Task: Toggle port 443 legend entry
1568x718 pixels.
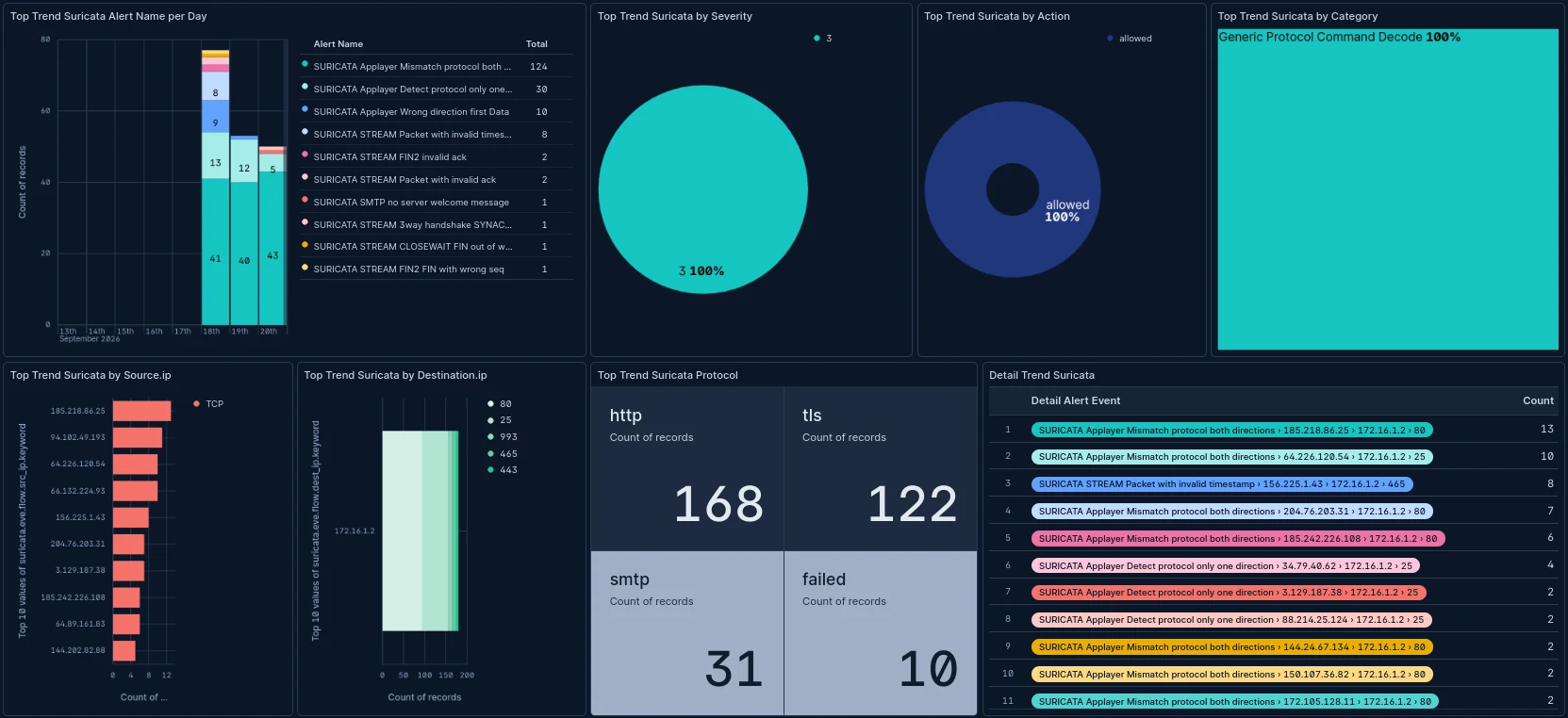Action: [x=503, y=470]
